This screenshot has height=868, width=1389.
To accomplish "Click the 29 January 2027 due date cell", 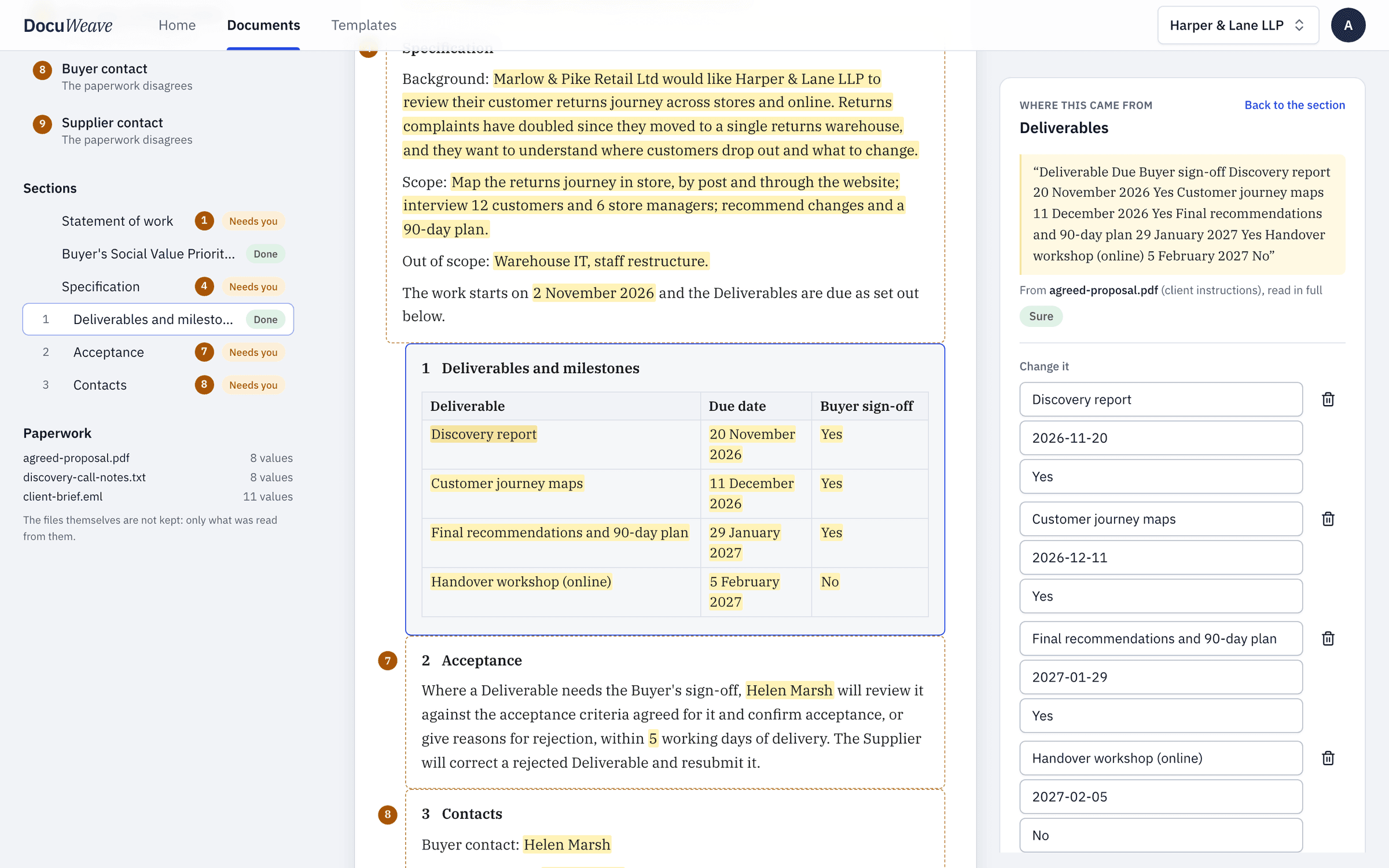I will click(744, 542).
